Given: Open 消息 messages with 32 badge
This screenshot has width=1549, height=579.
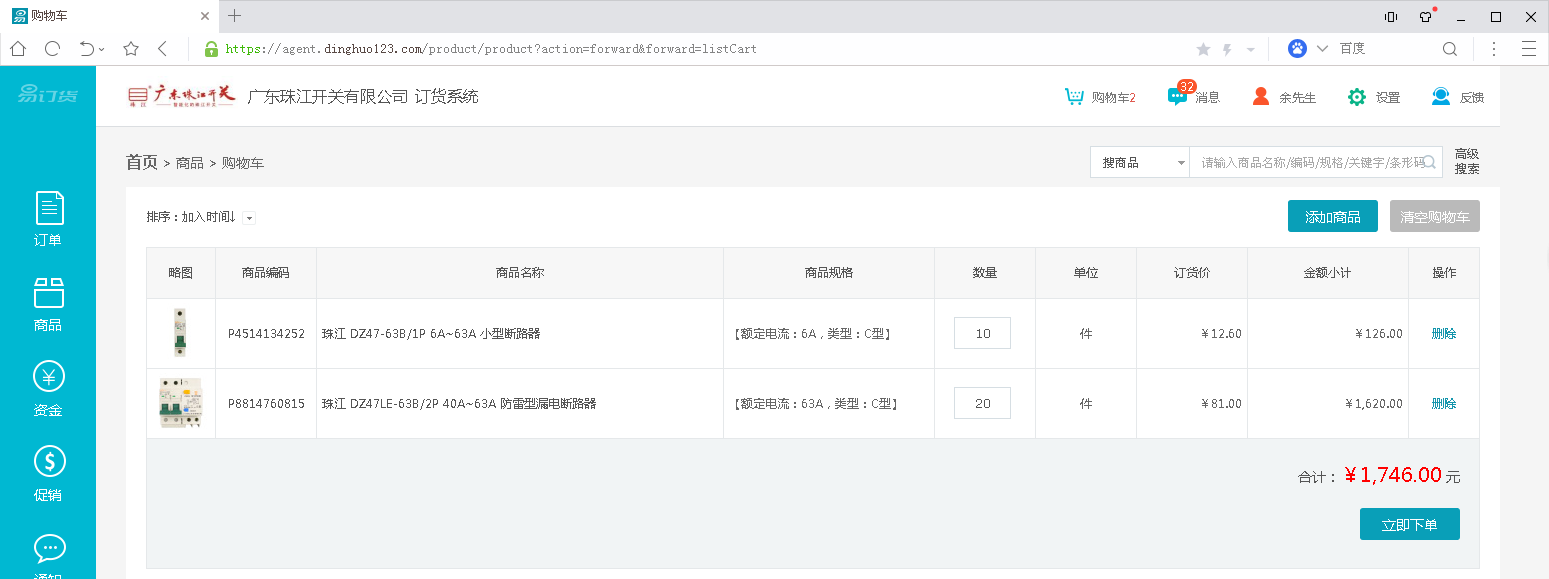Looking at the screenshot, I should click(x=1178, y=97).
